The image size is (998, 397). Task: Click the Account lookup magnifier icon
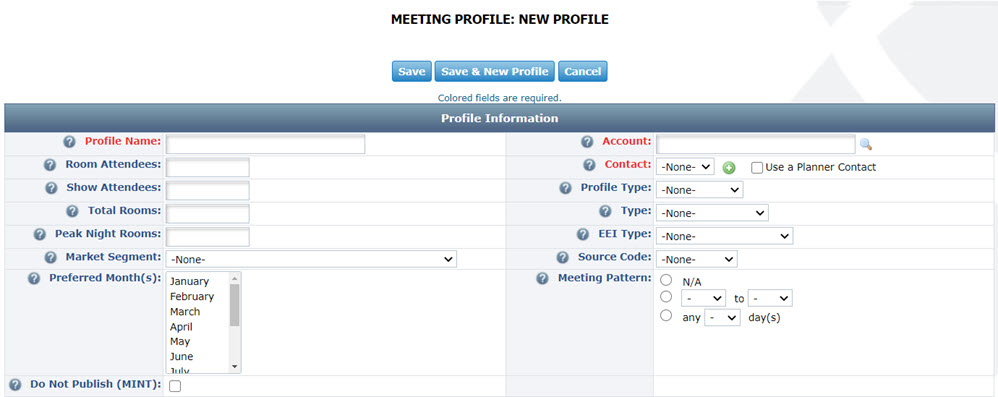pyautogui.click(x=866, y=144)
